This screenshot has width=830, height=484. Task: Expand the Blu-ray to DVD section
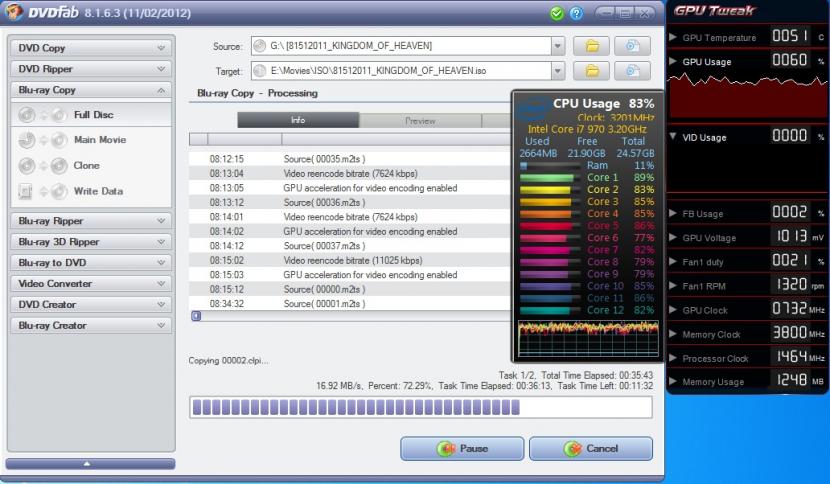pyautogui.click(x=91, y=263)
